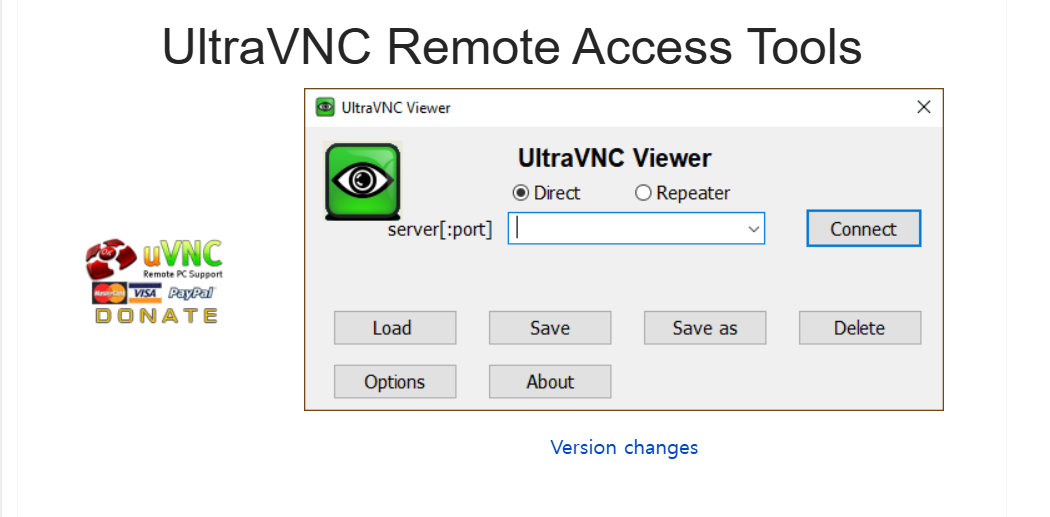Choose the Repeater radio option
The width and height of the screenshot is (1050, 517).
point(644,193)
